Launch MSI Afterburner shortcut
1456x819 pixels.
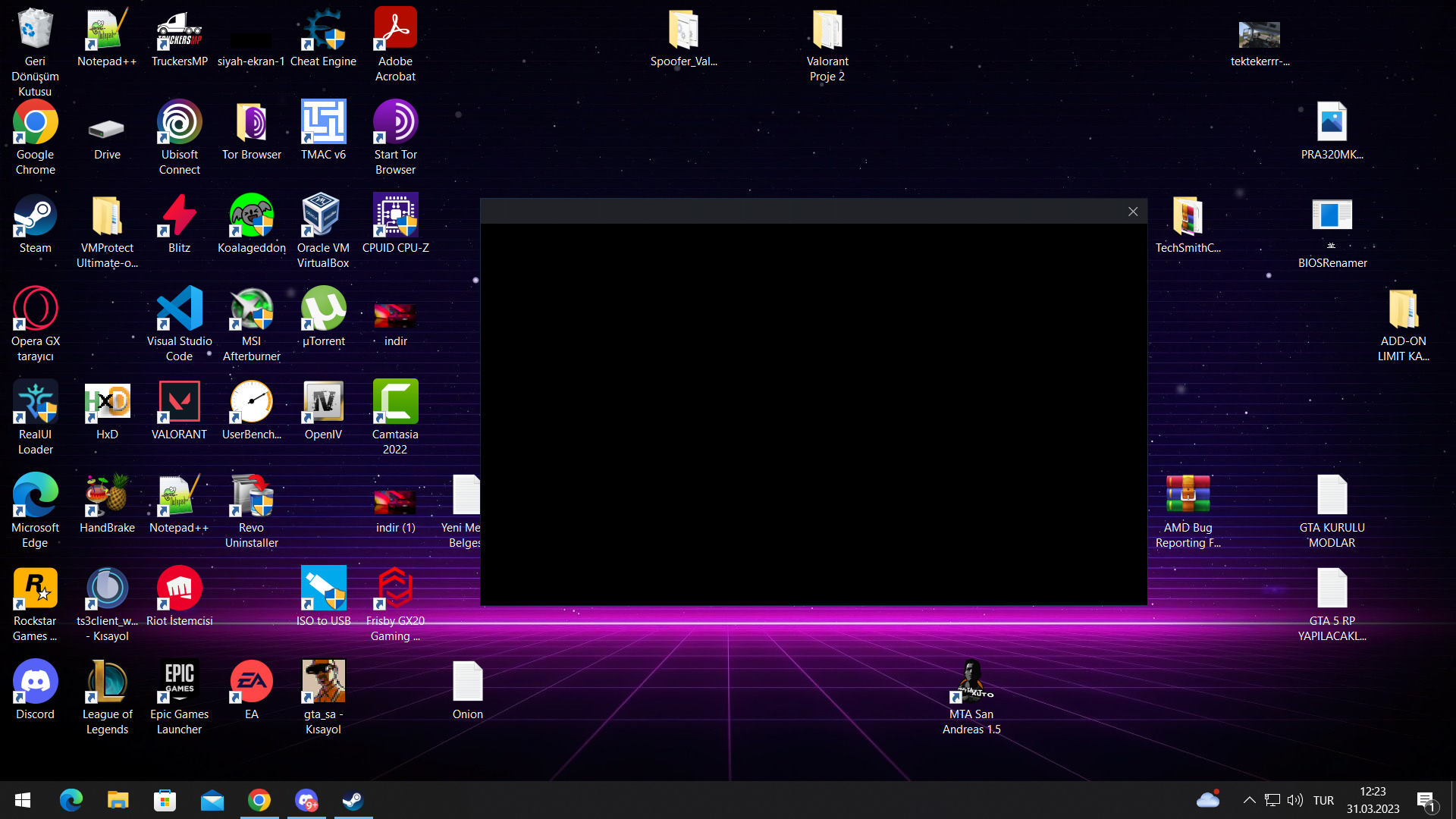point(251,324)
